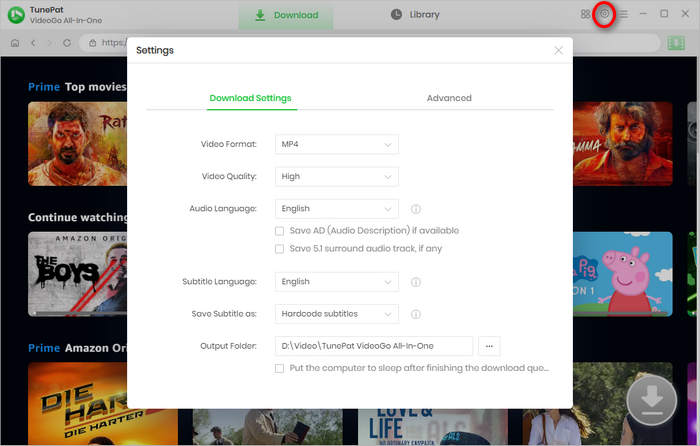Open the Peppa Pig thumbnail
The width and height of the screenshot is (700, 446).
coord(622,274)
